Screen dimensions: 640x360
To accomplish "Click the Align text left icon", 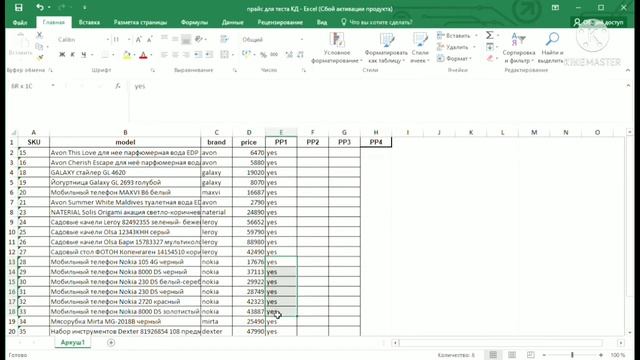I will (x=164, y=54).
